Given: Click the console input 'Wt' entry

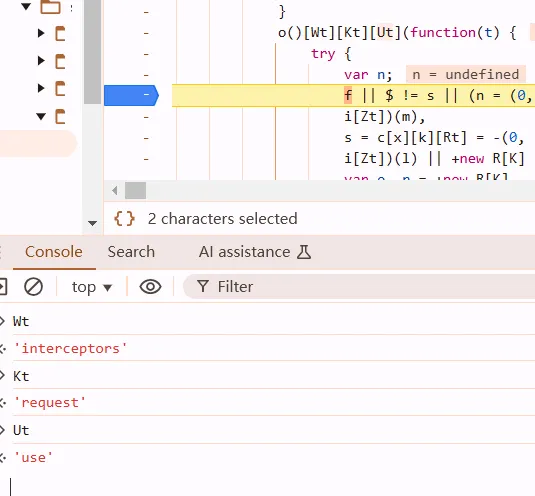Looking at the screenshot, I should [x=21, y=321].
